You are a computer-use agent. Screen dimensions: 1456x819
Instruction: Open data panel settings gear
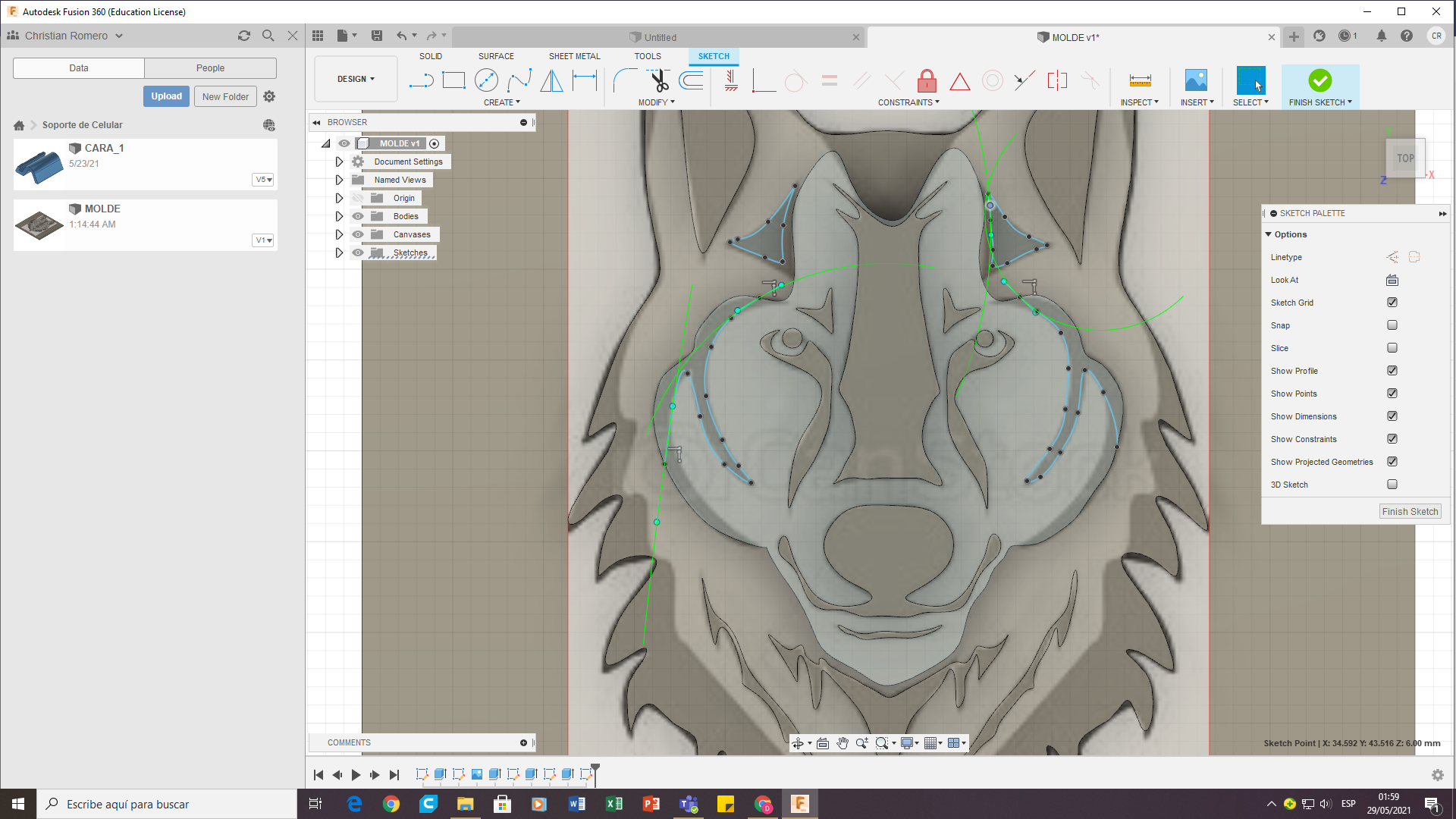click(269, 96)
